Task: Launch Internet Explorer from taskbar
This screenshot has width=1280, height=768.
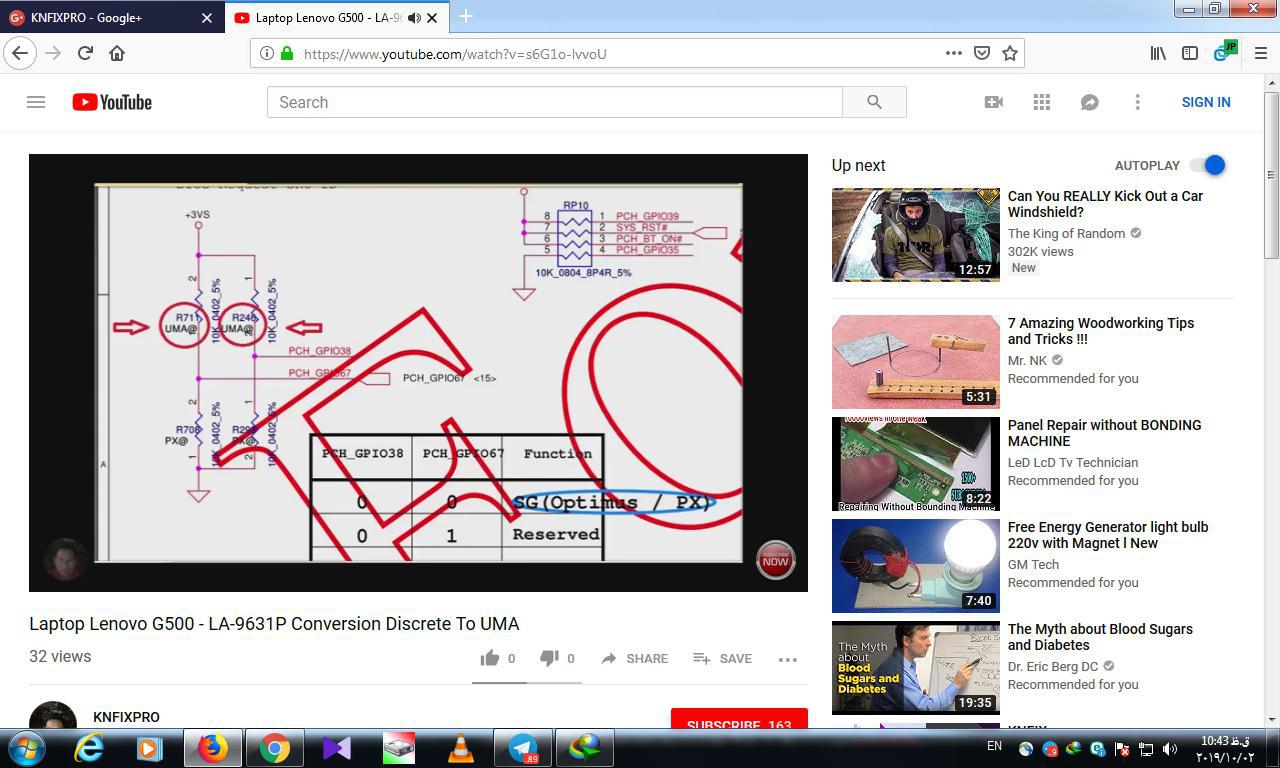Action: [x=89, y=748]
